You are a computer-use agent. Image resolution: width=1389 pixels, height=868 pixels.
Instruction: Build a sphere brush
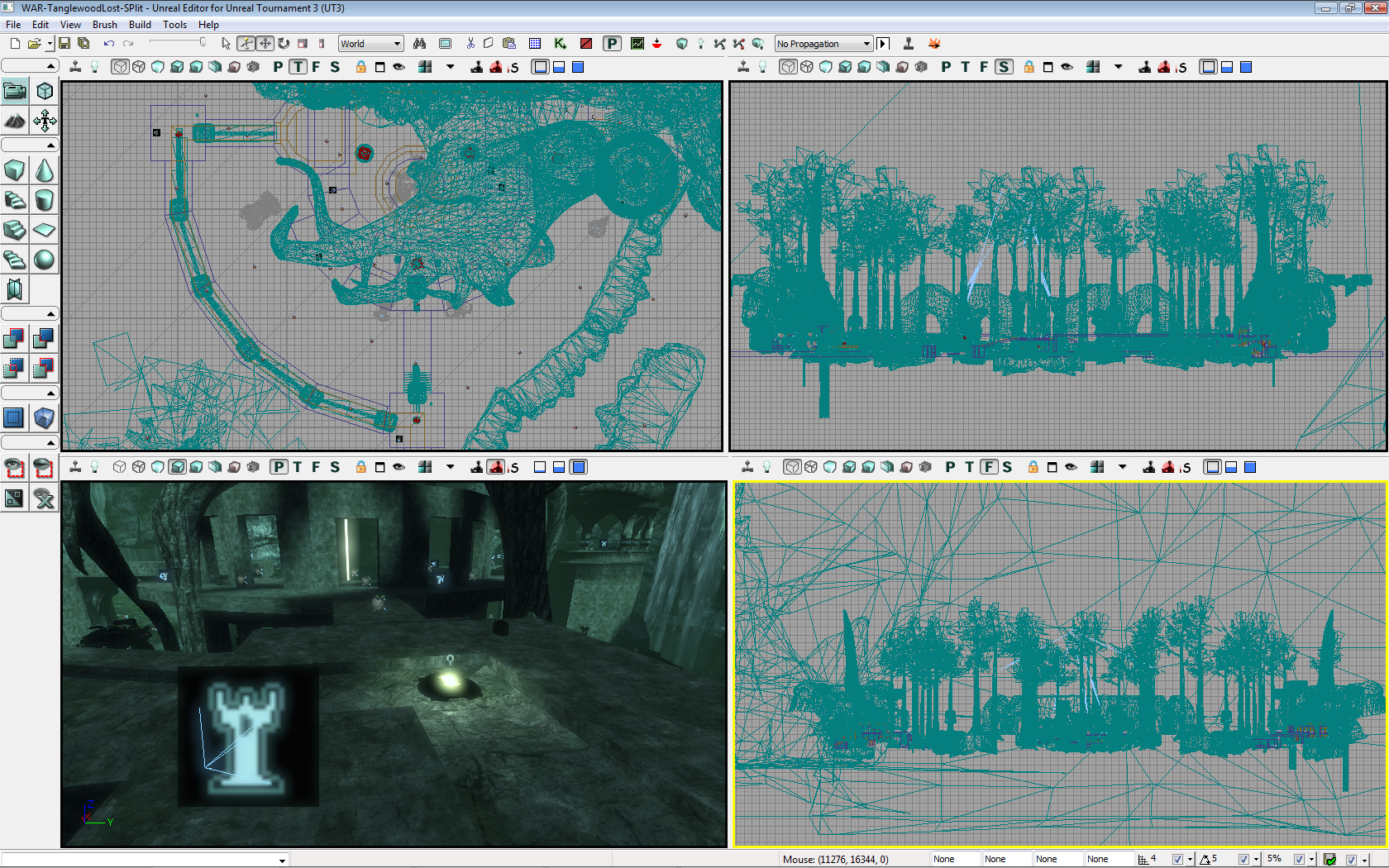[45, 260]
